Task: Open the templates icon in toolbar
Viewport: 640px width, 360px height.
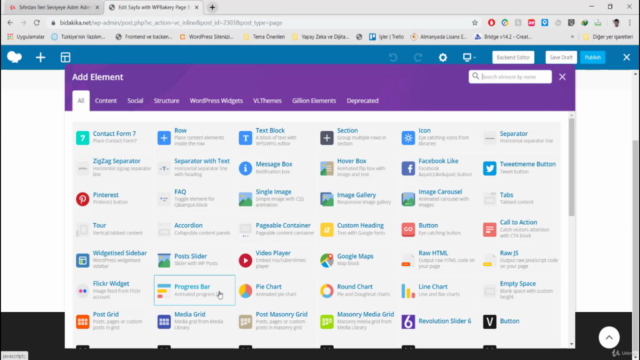Action: pyautogui.click(x=65, y=58)
